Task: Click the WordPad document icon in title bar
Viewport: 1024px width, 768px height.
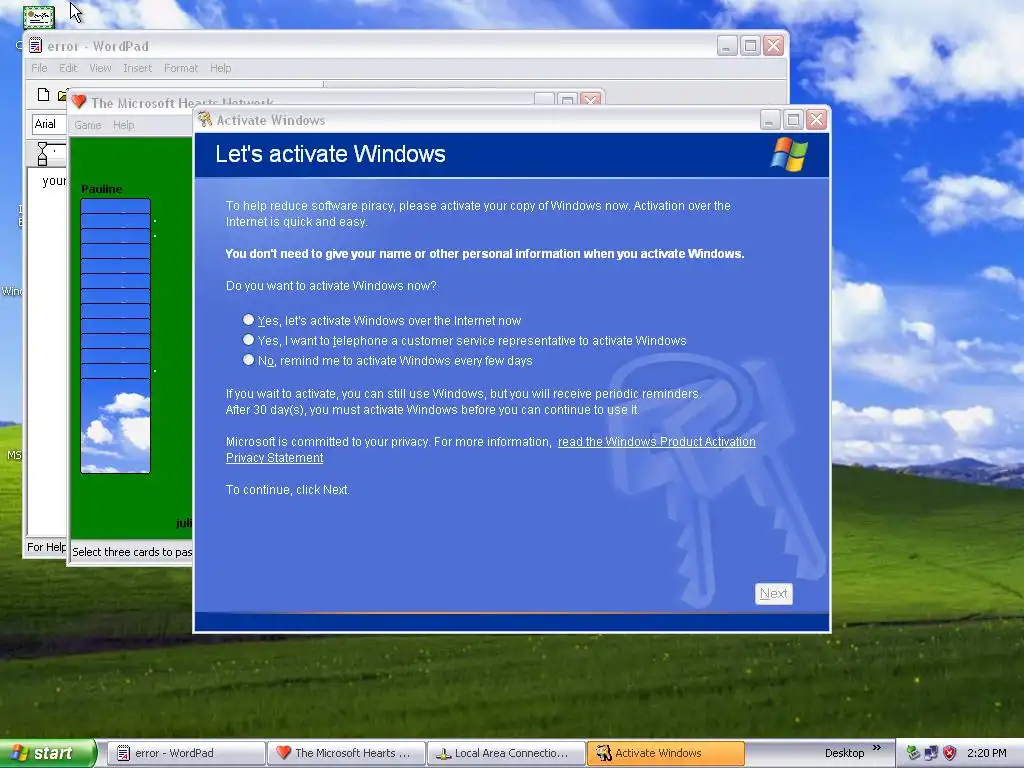Action: pyautogui.click(x=36, y=46)
